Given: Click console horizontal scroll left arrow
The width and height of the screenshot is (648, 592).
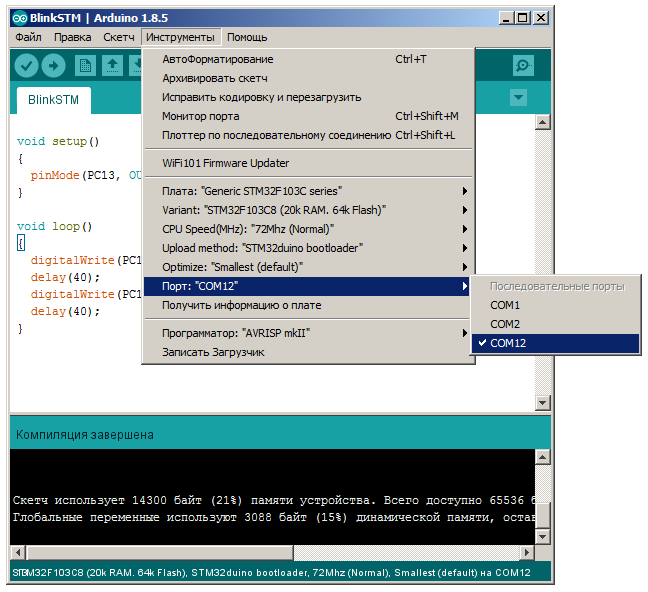Looking at the screenshot, I should click(x=18, y=552).
